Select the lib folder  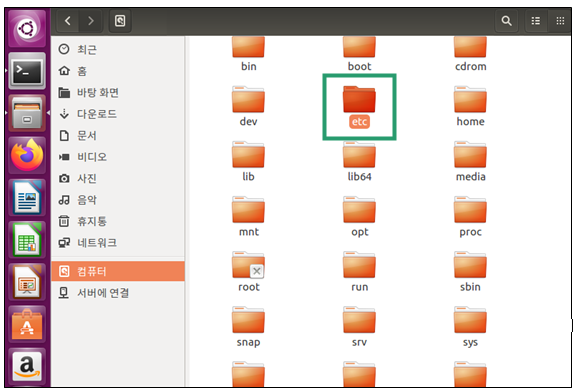pyautogui.click(x=248, y=162)
